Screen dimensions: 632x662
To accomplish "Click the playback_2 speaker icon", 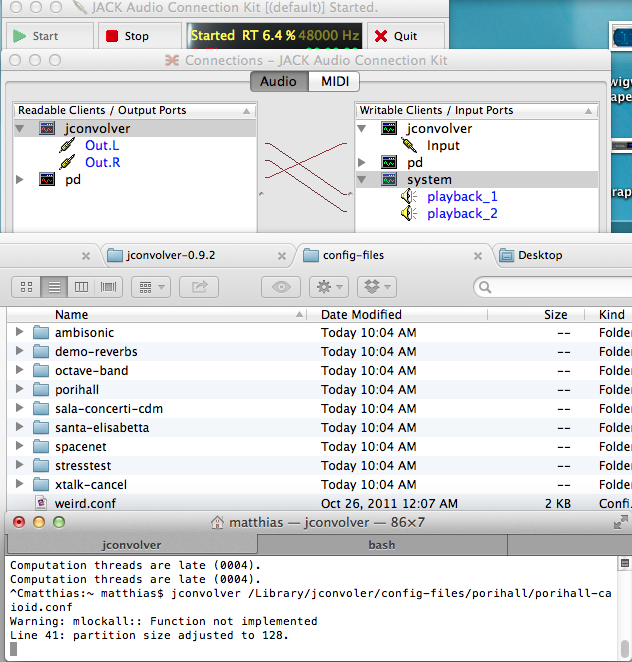I will tap(409, 213).
